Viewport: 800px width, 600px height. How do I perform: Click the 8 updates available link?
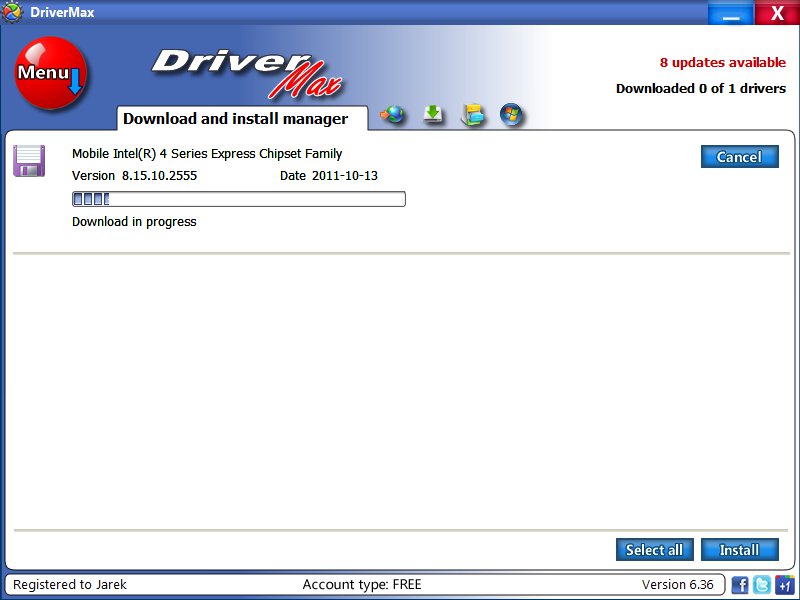click(x=722, y=62)
